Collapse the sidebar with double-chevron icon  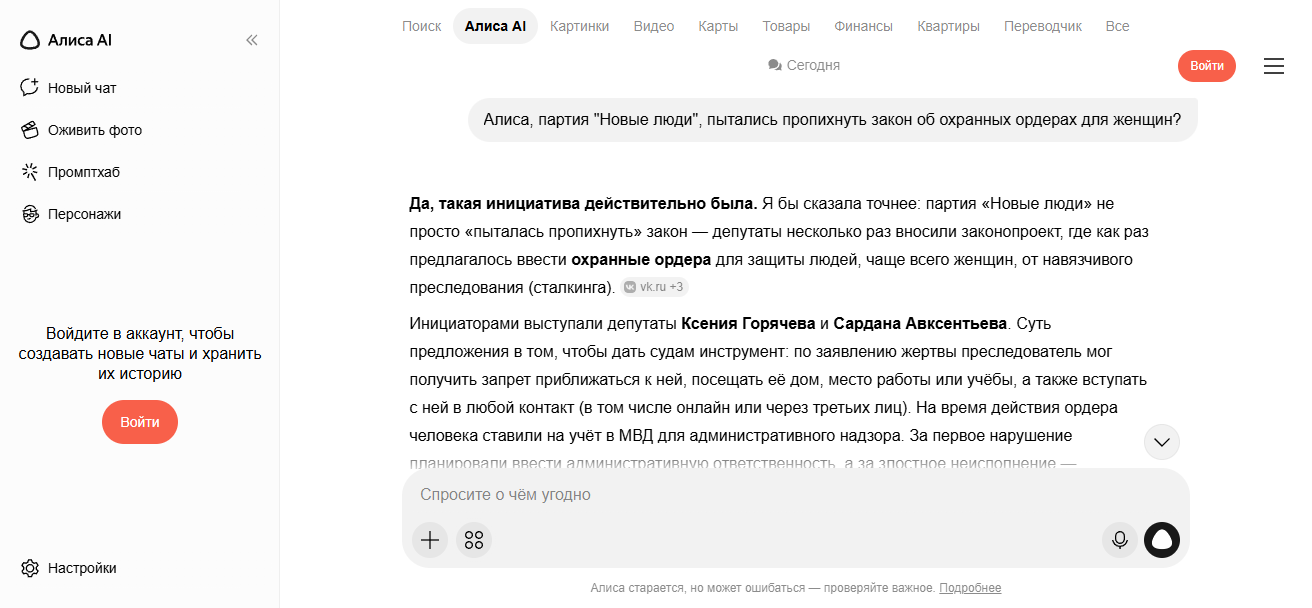coord(252,40)
